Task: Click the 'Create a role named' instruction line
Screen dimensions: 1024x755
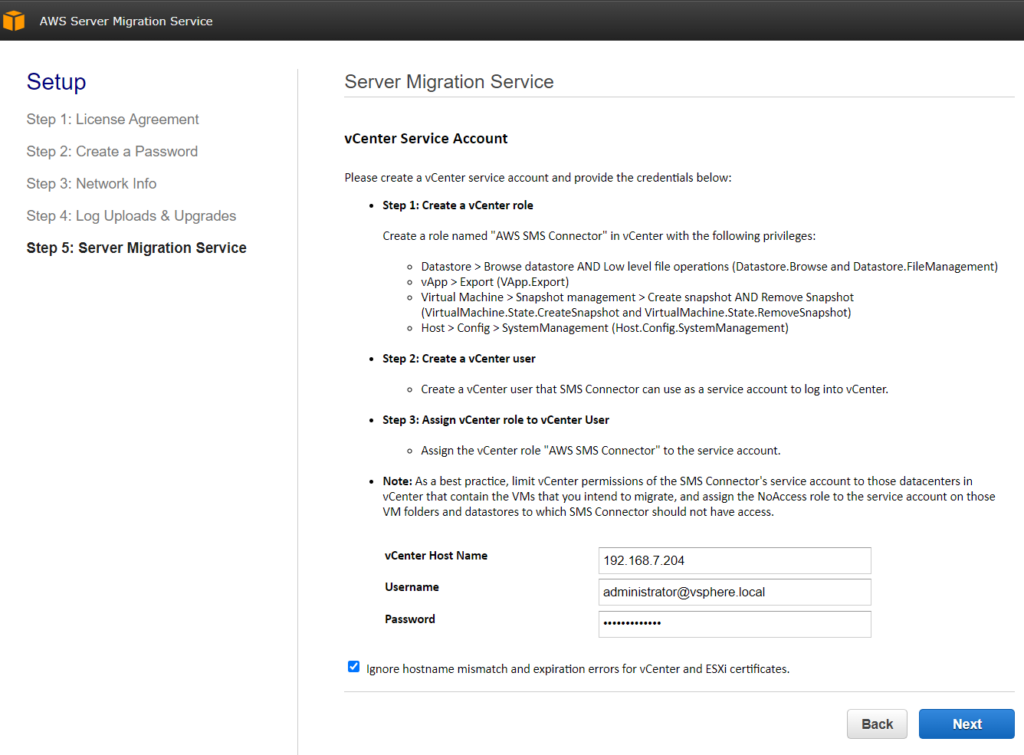Action: click(599, 236)
